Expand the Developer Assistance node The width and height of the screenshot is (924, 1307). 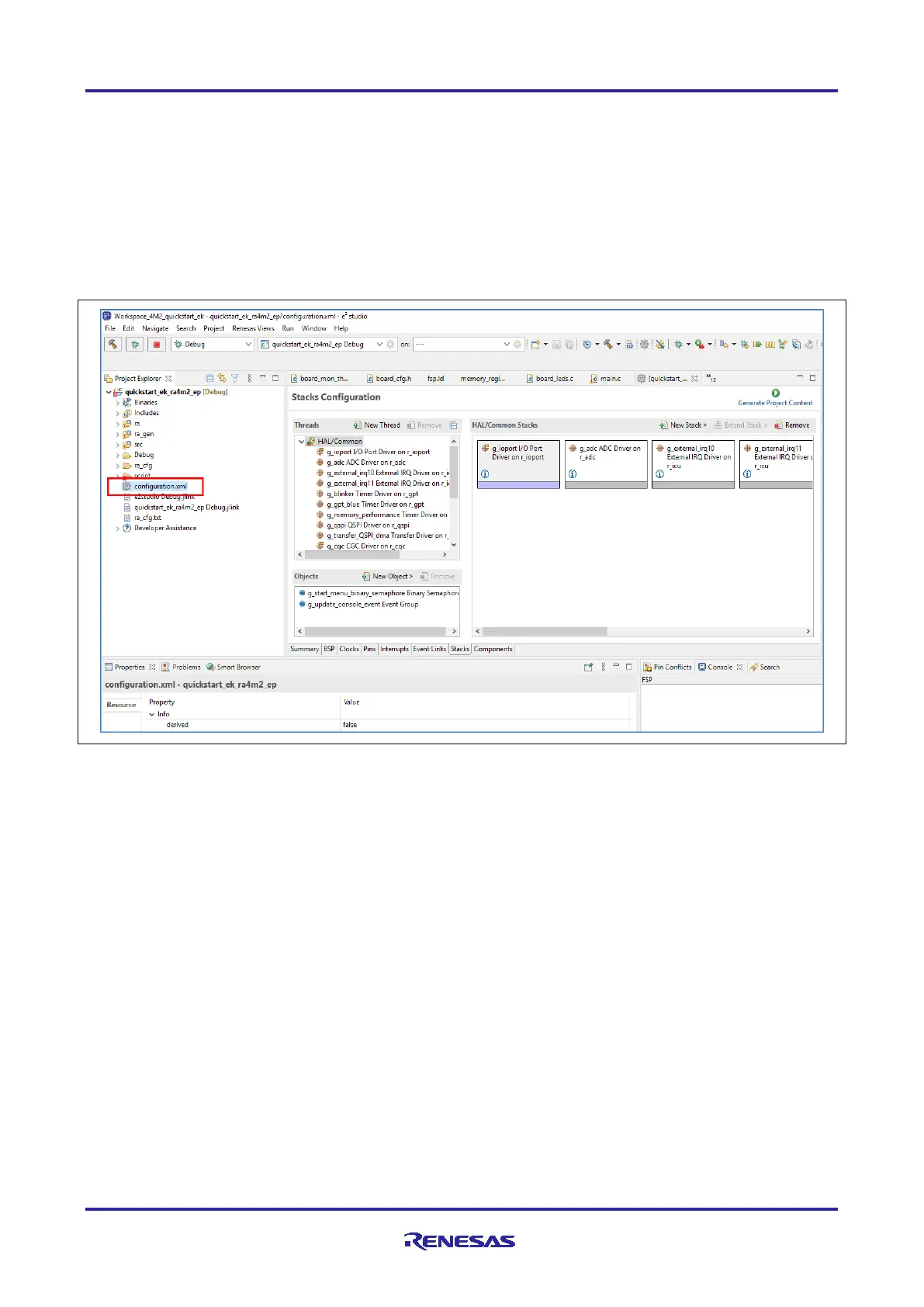118,529
